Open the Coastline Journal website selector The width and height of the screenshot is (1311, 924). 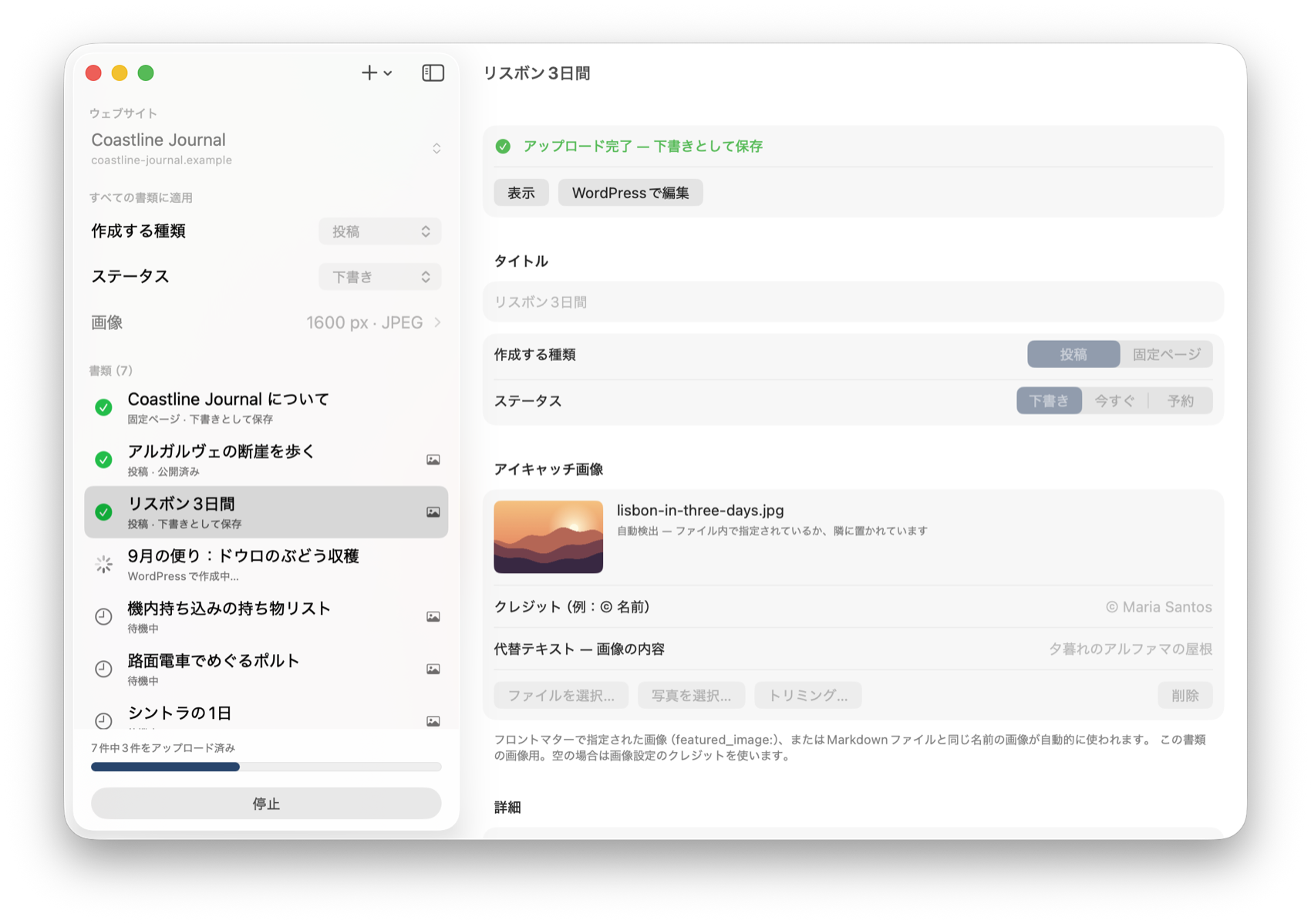tap(266, 148)
